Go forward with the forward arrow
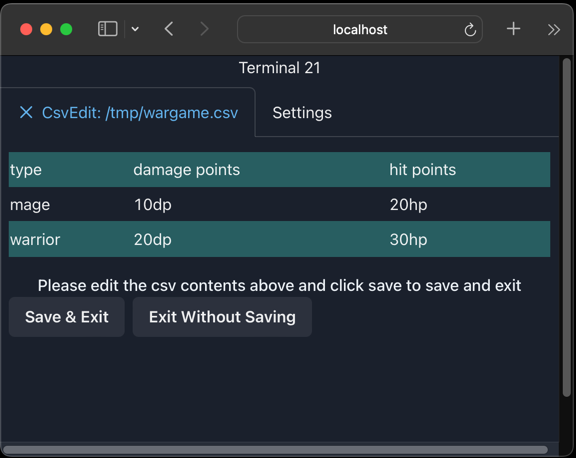This screenshot has width=576, height=458. pos(204,29)
